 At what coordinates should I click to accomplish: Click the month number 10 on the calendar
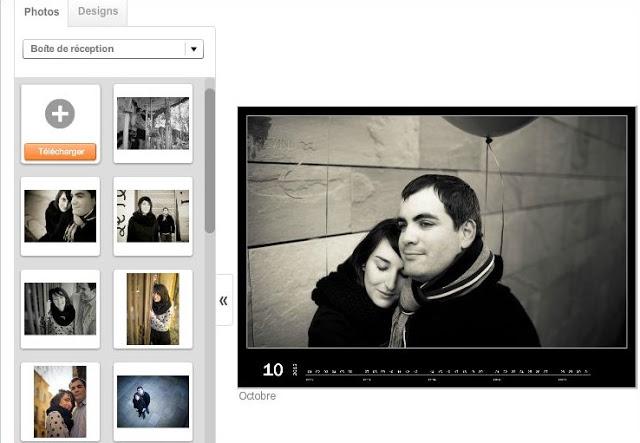273,370
